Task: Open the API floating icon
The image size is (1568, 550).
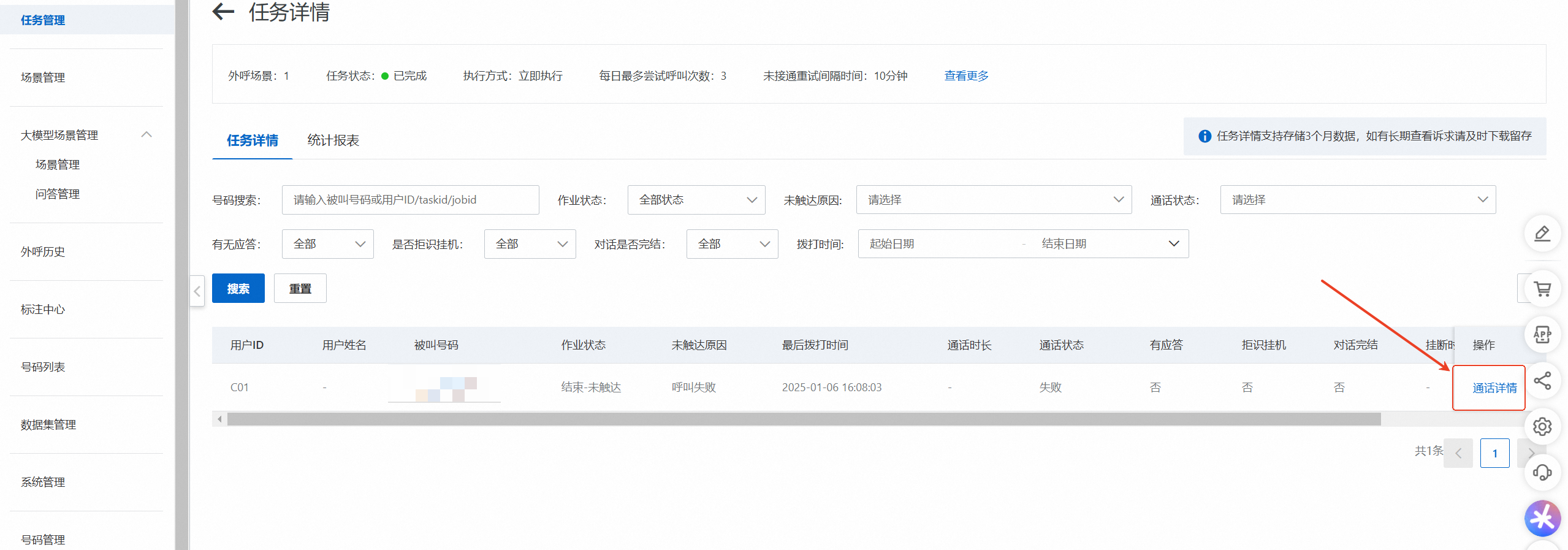Action: point(1542,334)
